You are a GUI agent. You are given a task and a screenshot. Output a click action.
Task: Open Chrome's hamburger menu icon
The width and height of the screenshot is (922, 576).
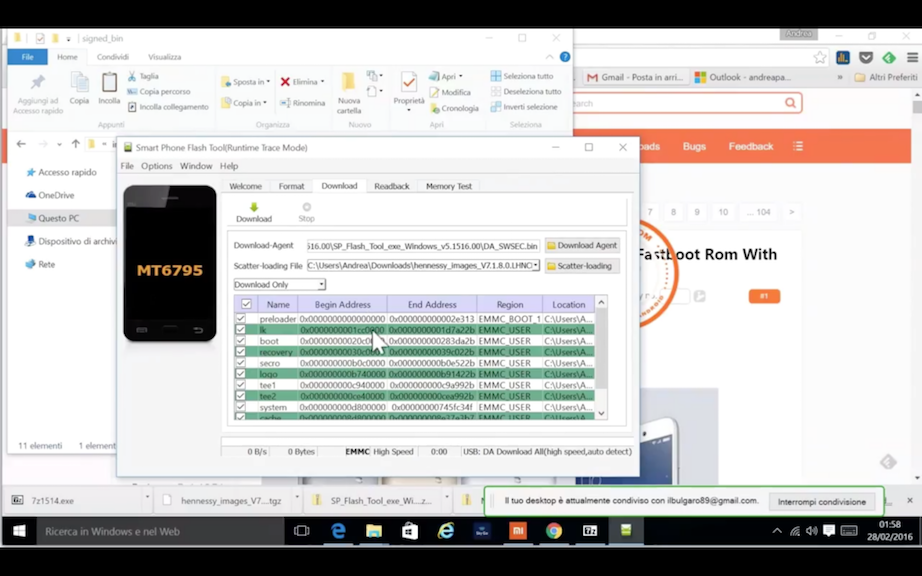point(912,58)
